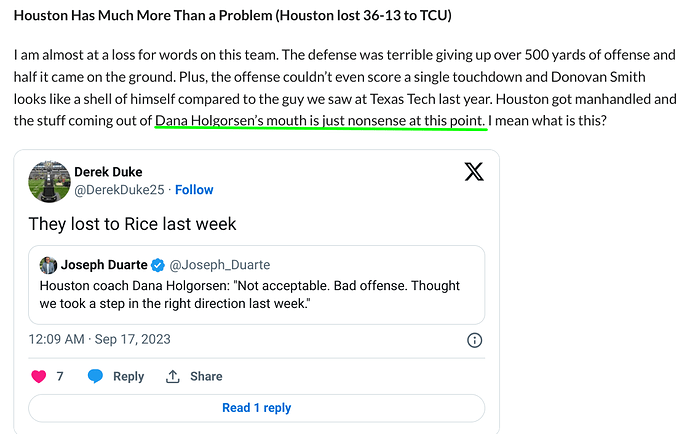Viewport: 690px width, 434px height.
Task: Click the Derek Duke display name
Action: click(108, 172)
